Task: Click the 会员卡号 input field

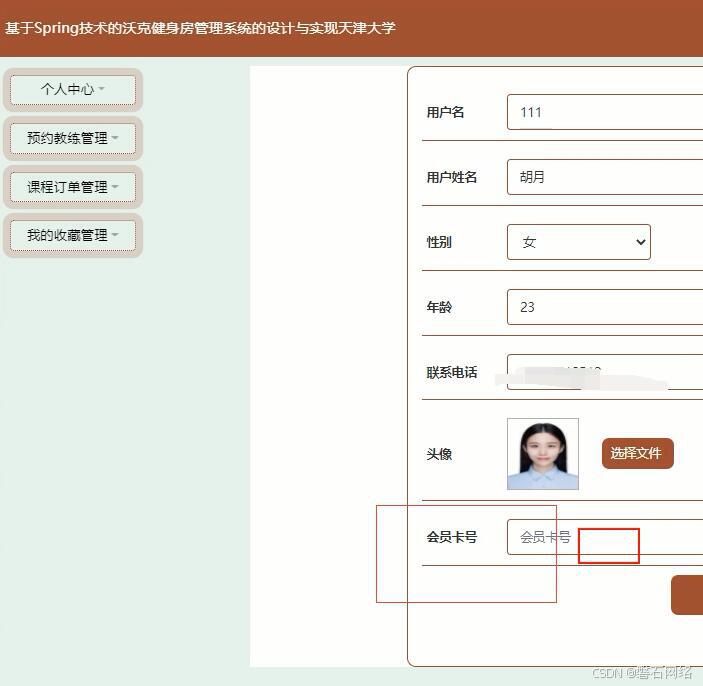Action: (x=605, y=537)
